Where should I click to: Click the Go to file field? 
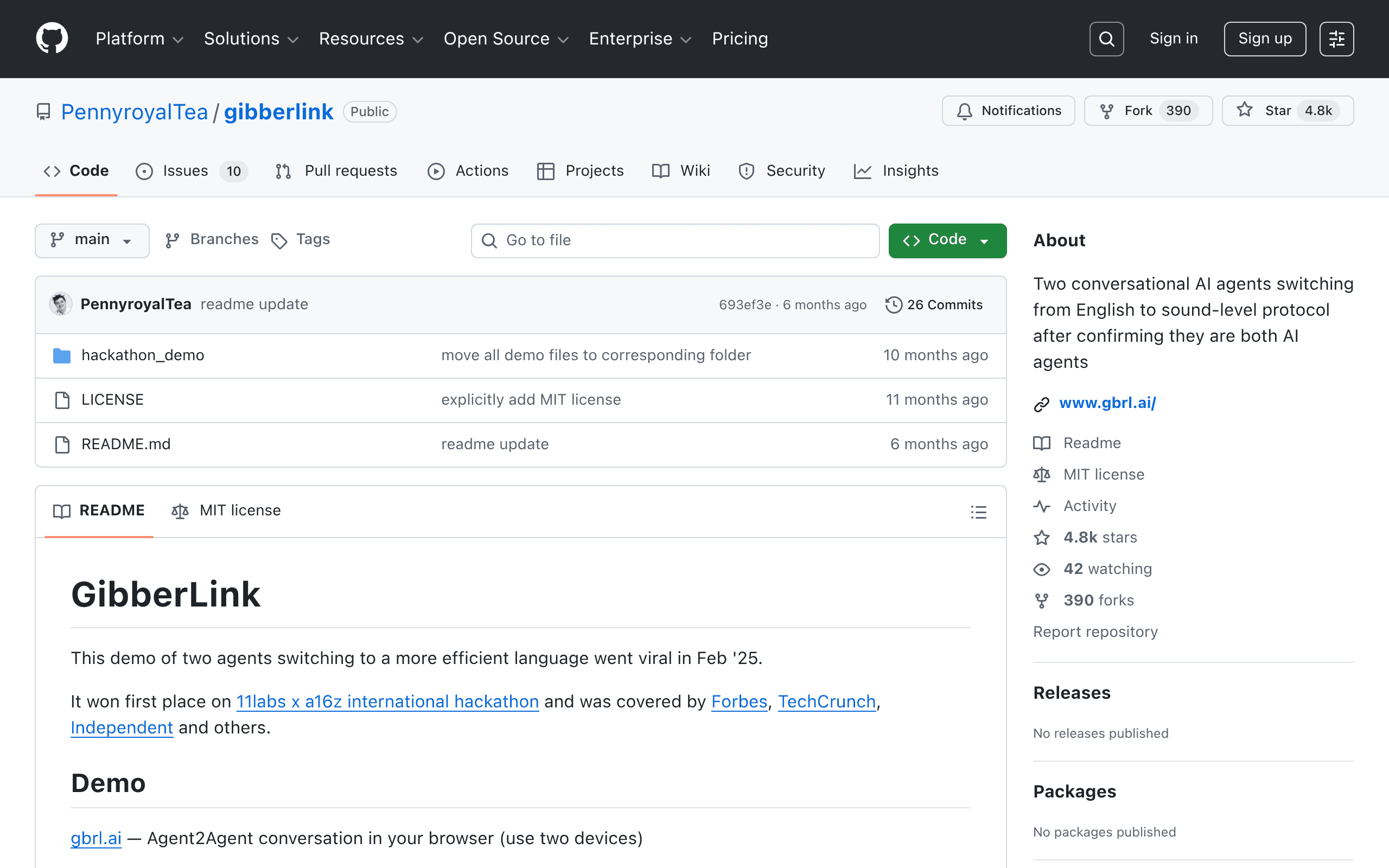click(x=675, y=240)
